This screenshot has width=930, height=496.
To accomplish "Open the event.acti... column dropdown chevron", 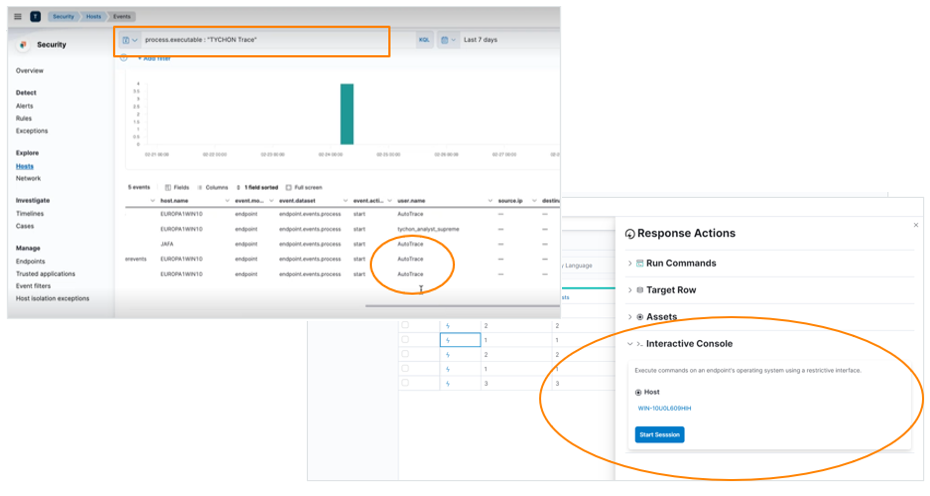I will (x=390, y=201).
